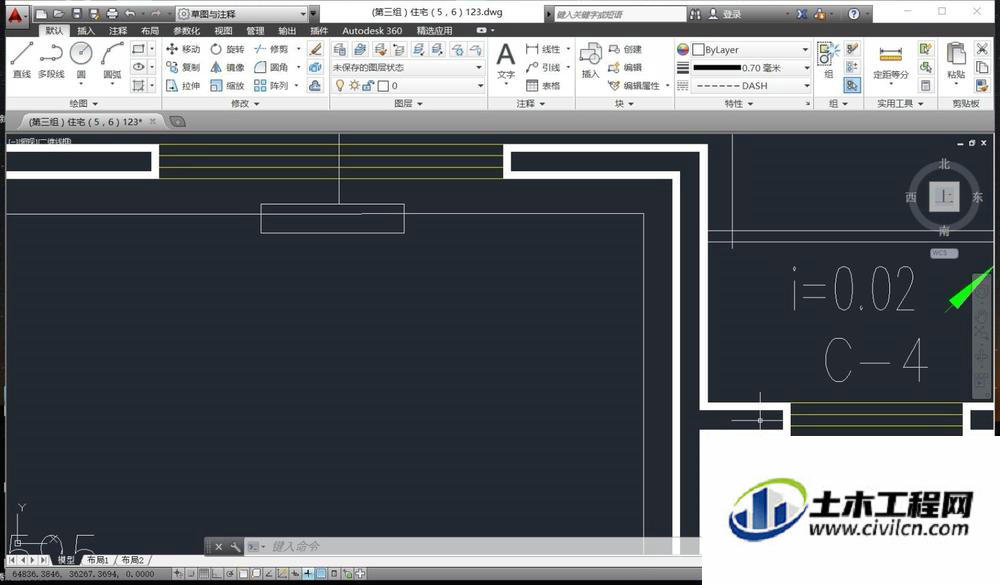Click the Undo arrow in quick access toolbar

pos(130,13)
